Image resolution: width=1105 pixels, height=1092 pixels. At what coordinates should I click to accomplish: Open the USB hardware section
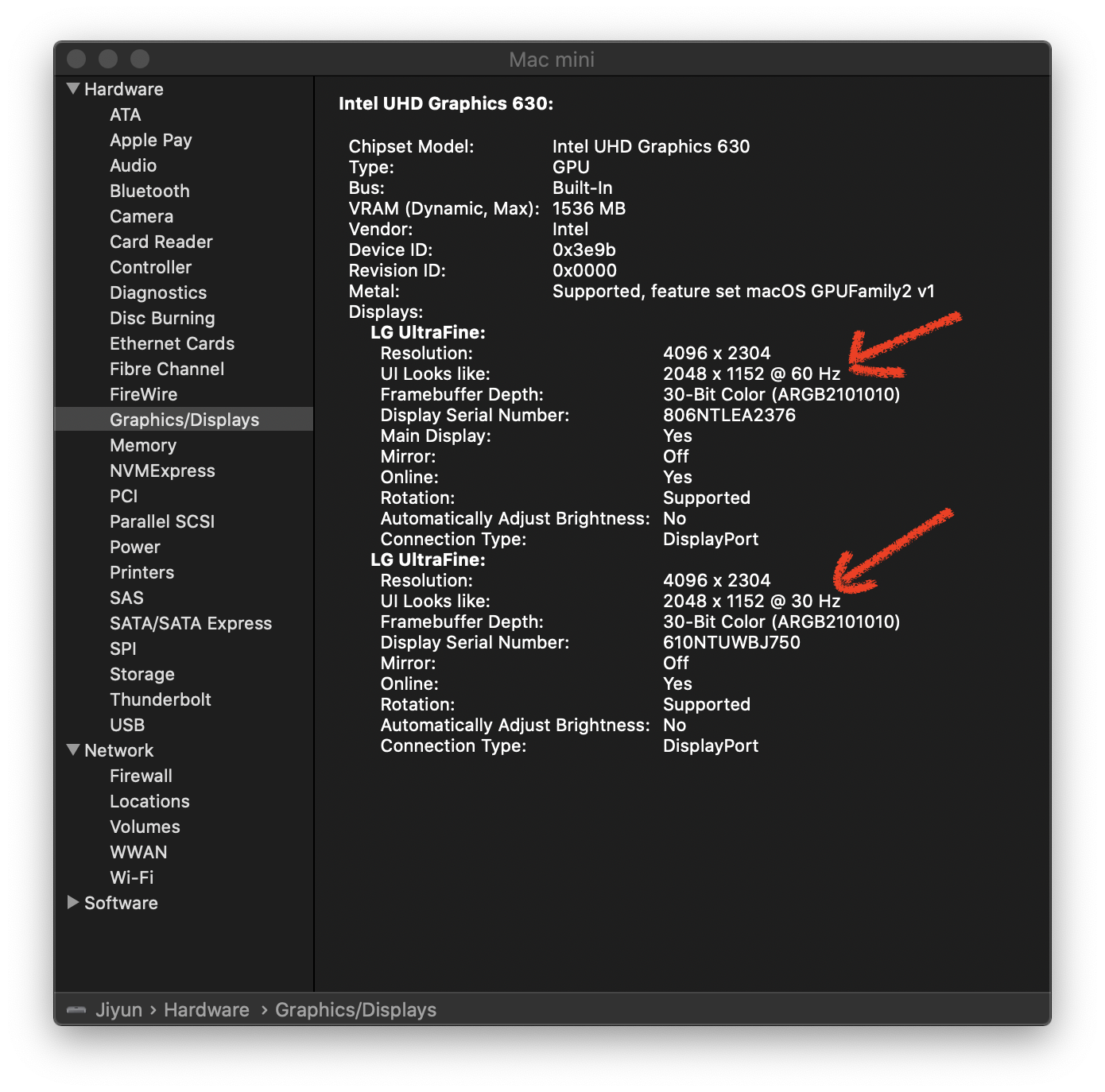click(127, 725)
